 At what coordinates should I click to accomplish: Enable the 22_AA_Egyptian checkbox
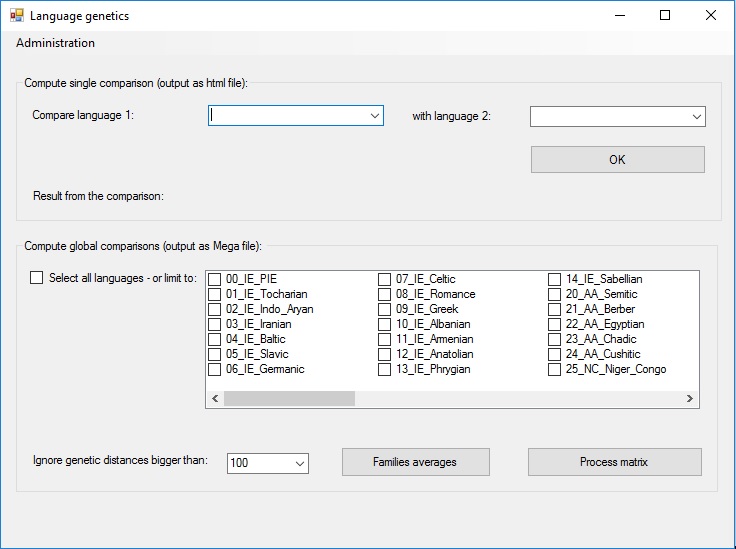[554, 324]
